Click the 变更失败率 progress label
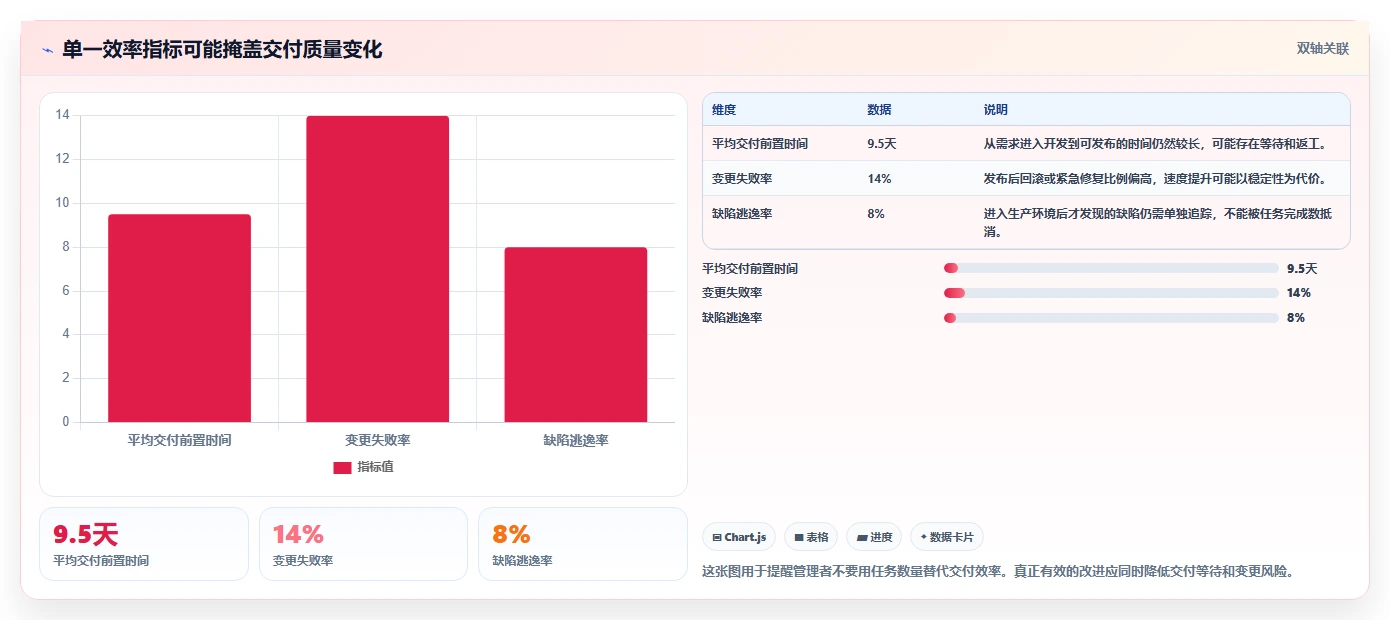This screenshot has width=1390, height=620. [x=732, y=293]
